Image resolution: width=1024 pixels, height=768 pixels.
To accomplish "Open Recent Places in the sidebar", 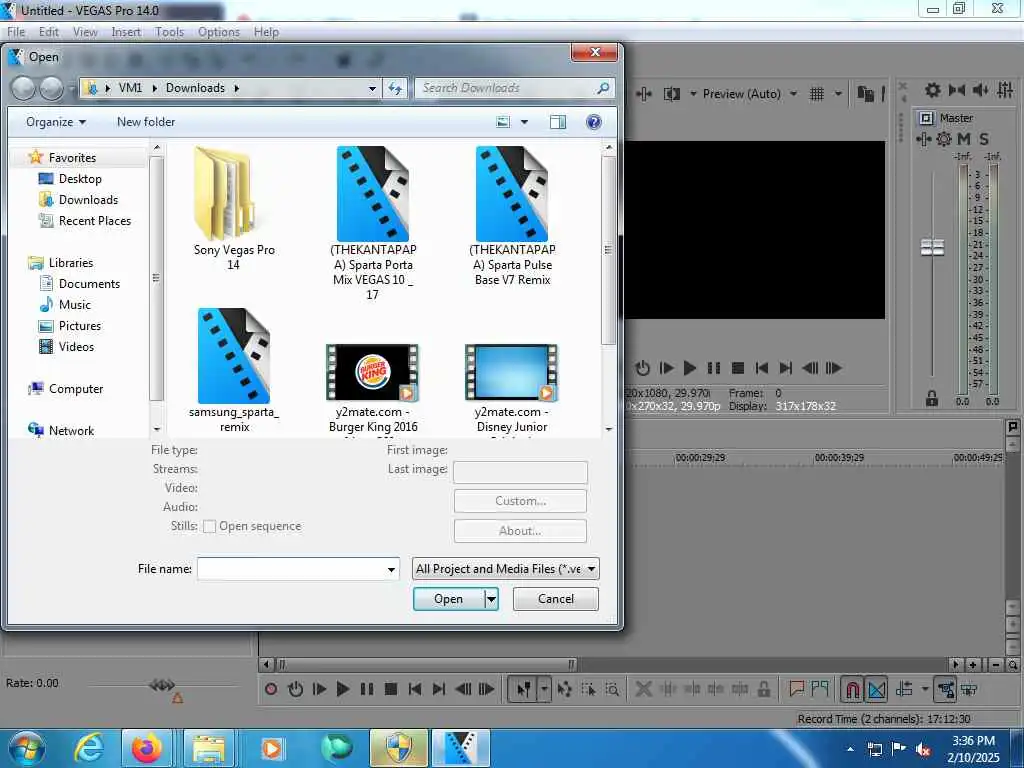I will pos(95,221).
